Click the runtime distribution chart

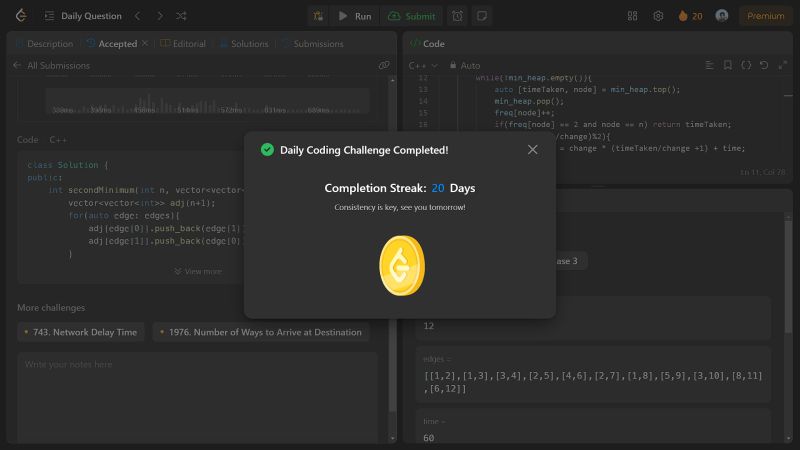pyautogui.click(x=207, y=101)
